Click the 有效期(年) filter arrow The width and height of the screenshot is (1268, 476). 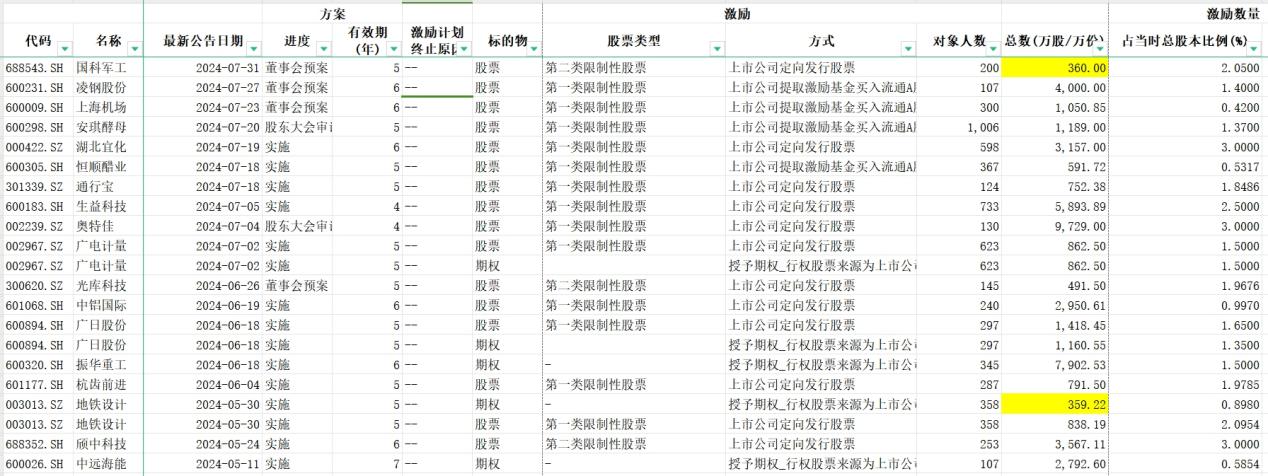[x=392, y=48]
